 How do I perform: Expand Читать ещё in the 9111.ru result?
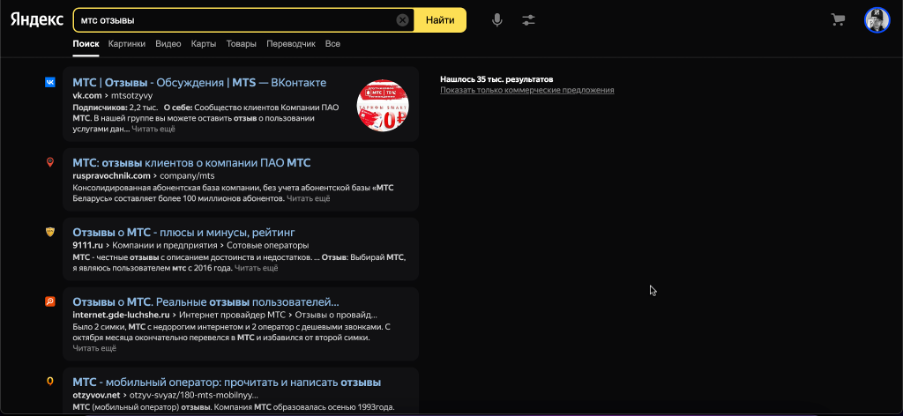pyautogui.click(x=257, y=268)
